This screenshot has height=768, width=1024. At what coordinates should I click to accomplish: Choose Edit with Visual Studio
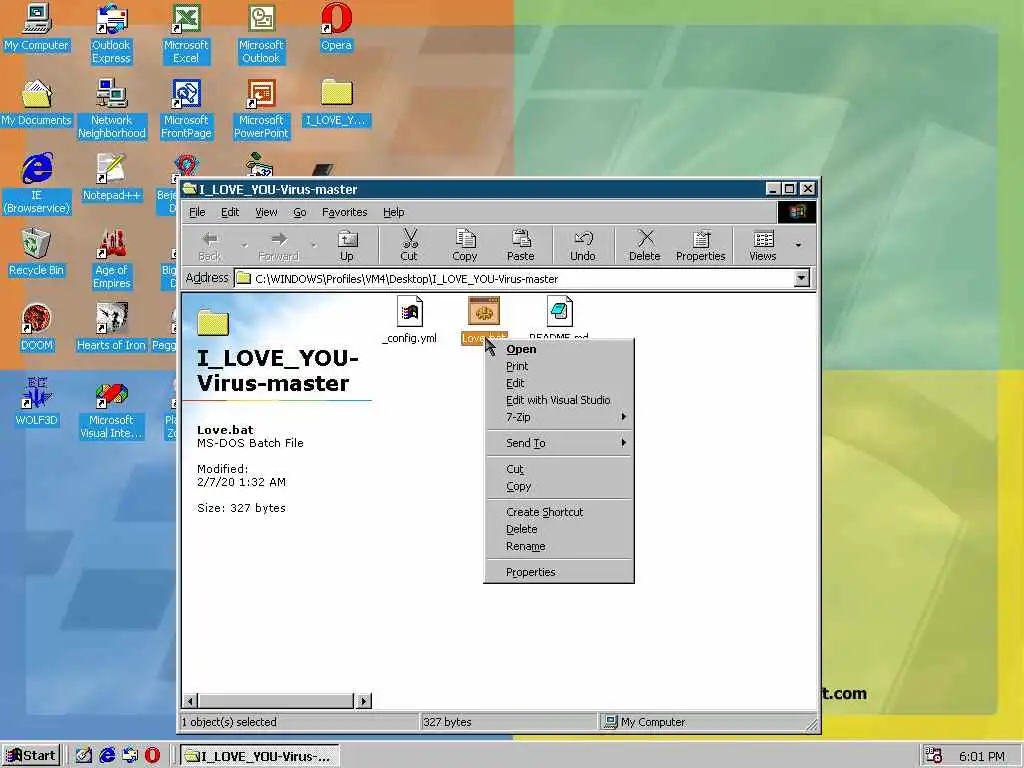559,400
